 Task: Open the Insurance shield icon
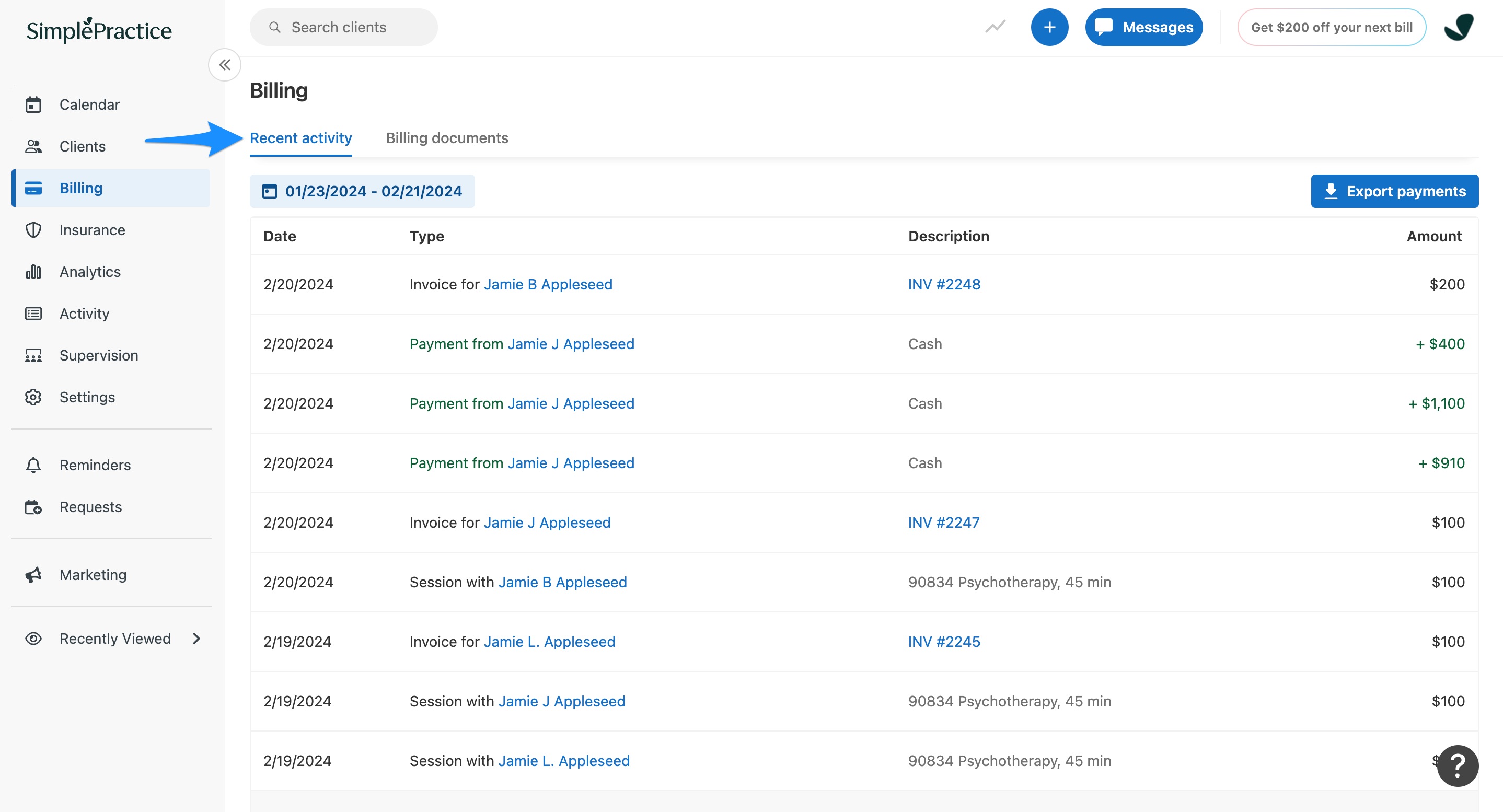(33, 230)
